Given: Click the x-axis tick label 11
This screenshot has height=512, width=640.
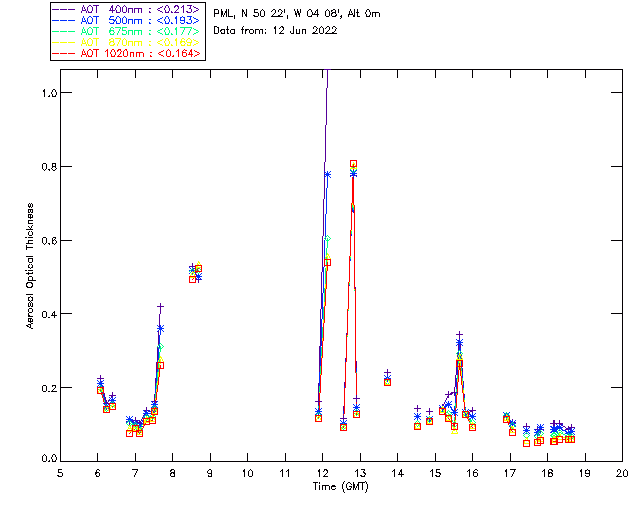Looking at the screenshot, I should click(285, 473).
